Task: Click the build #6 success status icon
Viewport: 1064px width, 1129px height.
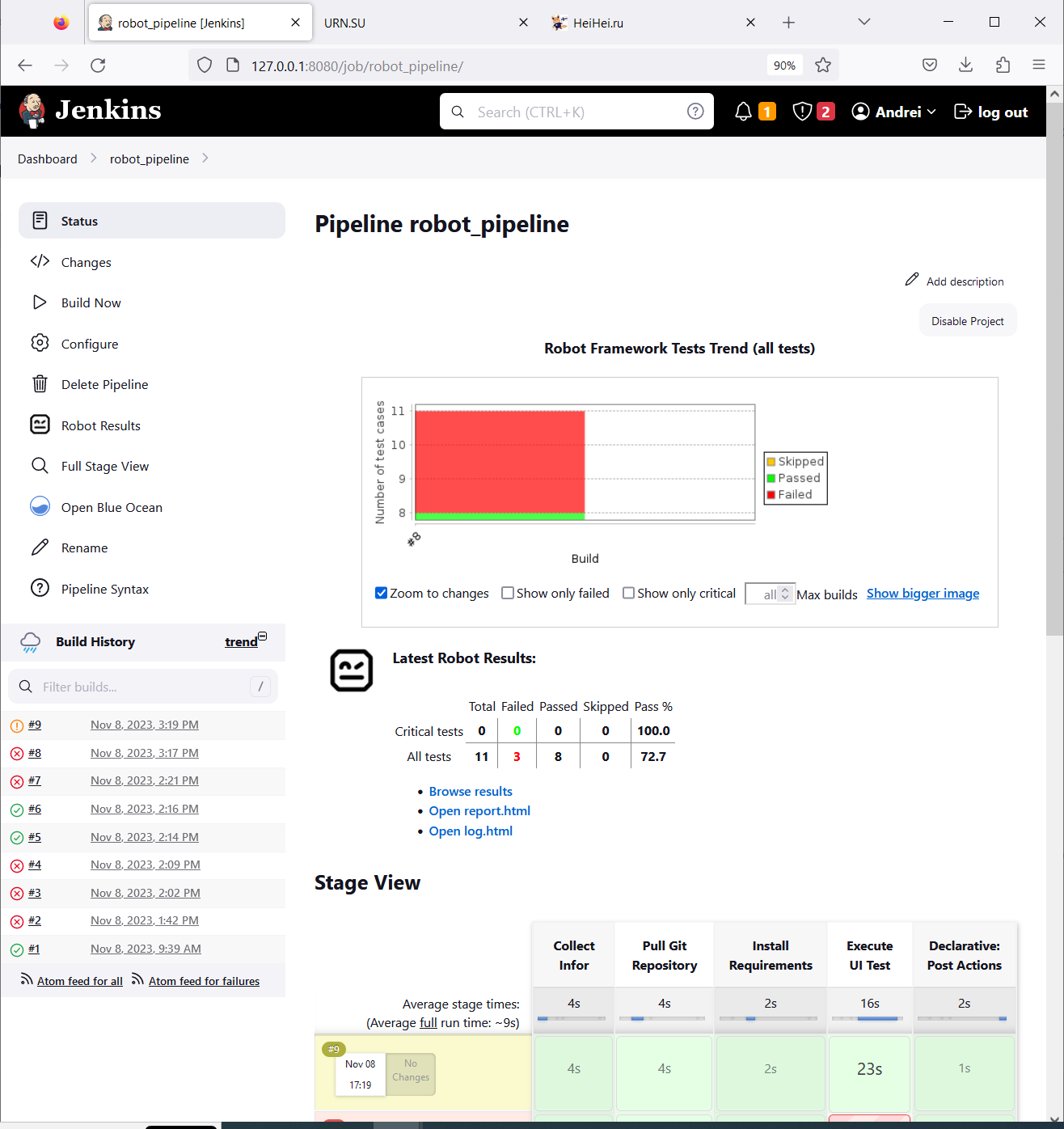Action: pos(16,810)
